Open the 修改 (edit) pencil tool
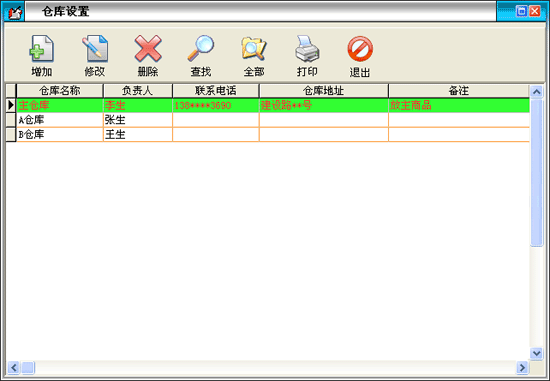The image size is (550, 381). click(95, 49)
